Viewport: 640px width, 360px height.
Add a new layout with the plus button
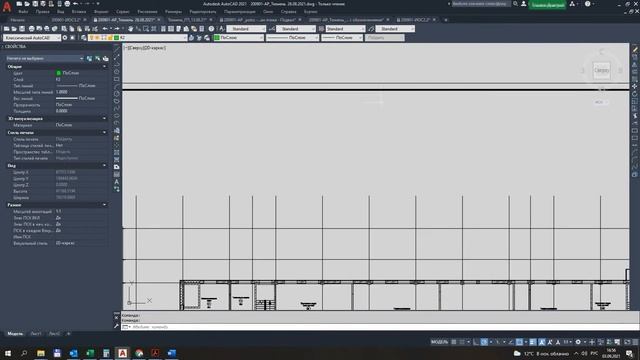coord(69,333)
